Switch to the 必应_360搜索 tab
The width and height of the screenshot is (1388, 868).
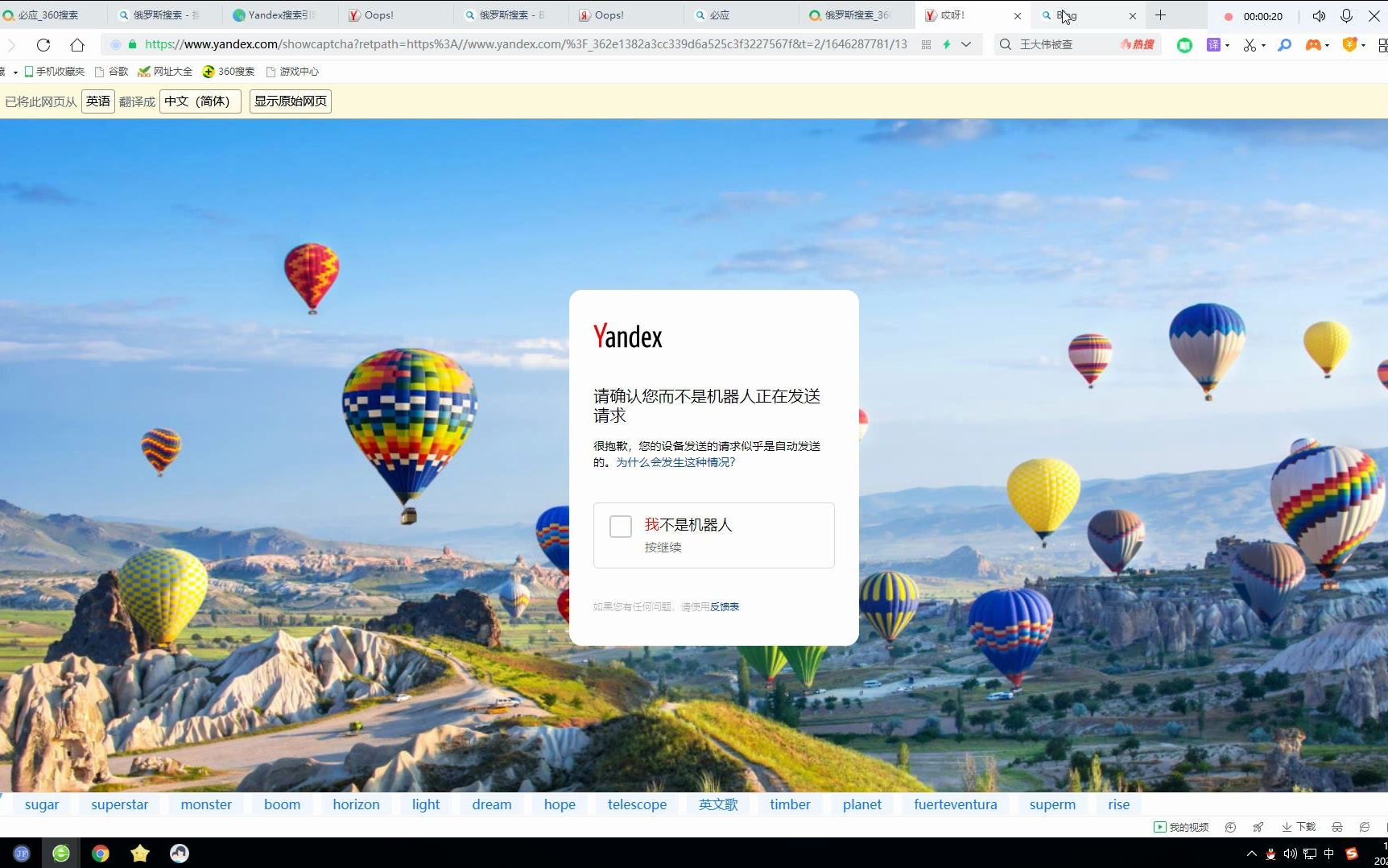[x=48, y=15]
